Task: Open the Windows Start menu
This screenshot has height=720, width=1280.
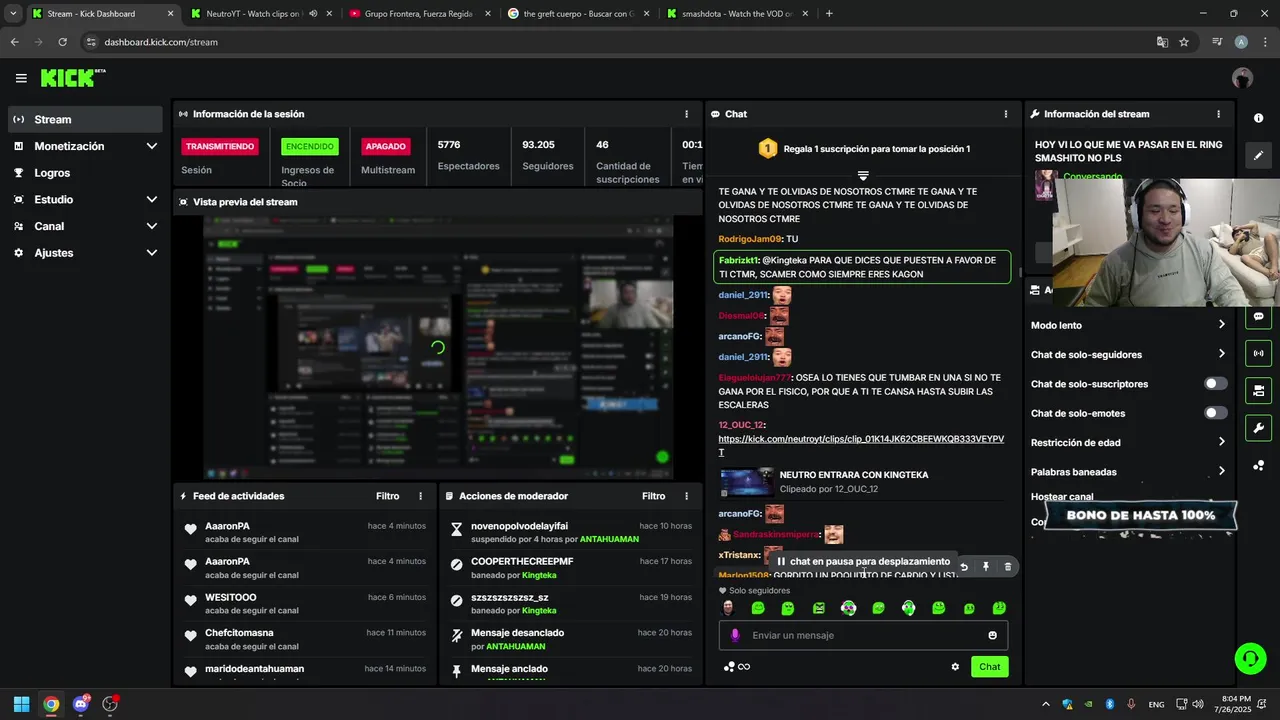Action: (21, 704)
